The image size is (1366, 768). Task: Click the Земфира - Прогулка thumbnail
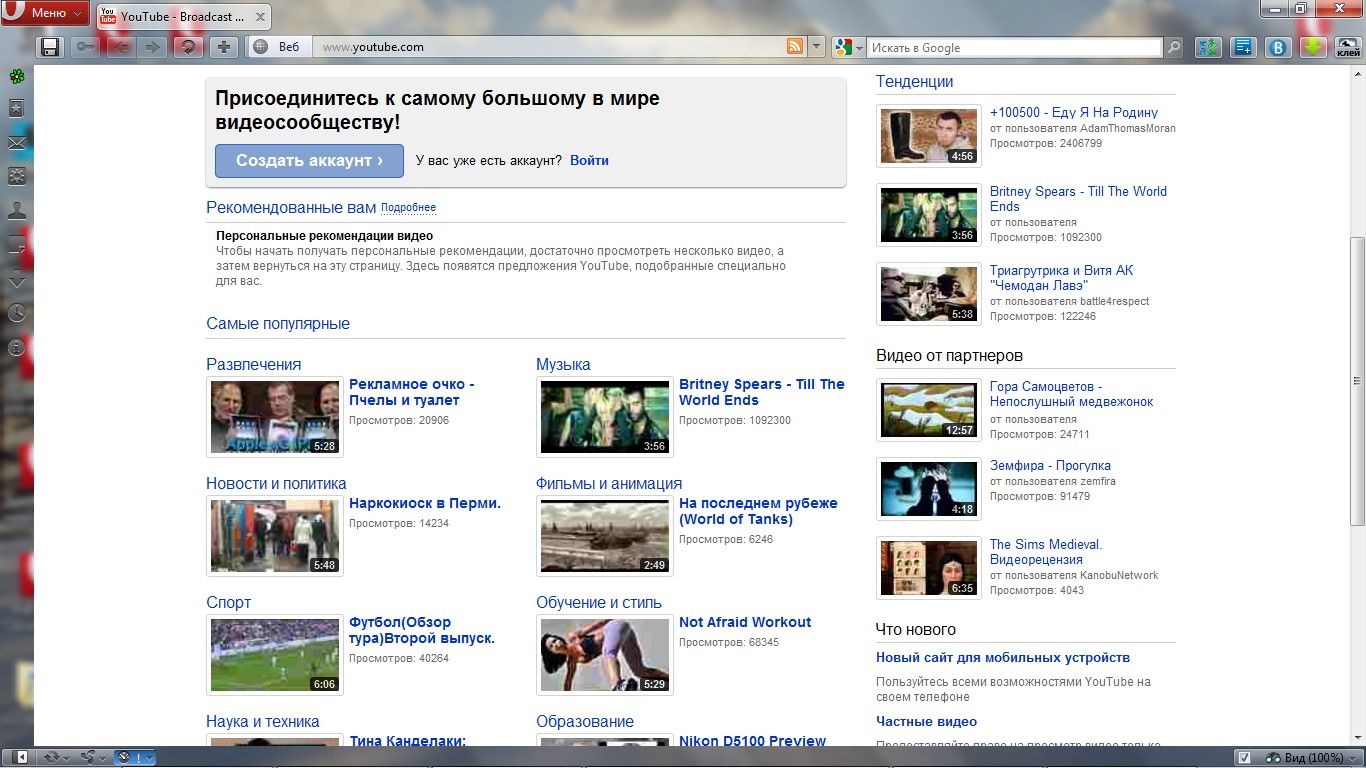tap(929, 488)
